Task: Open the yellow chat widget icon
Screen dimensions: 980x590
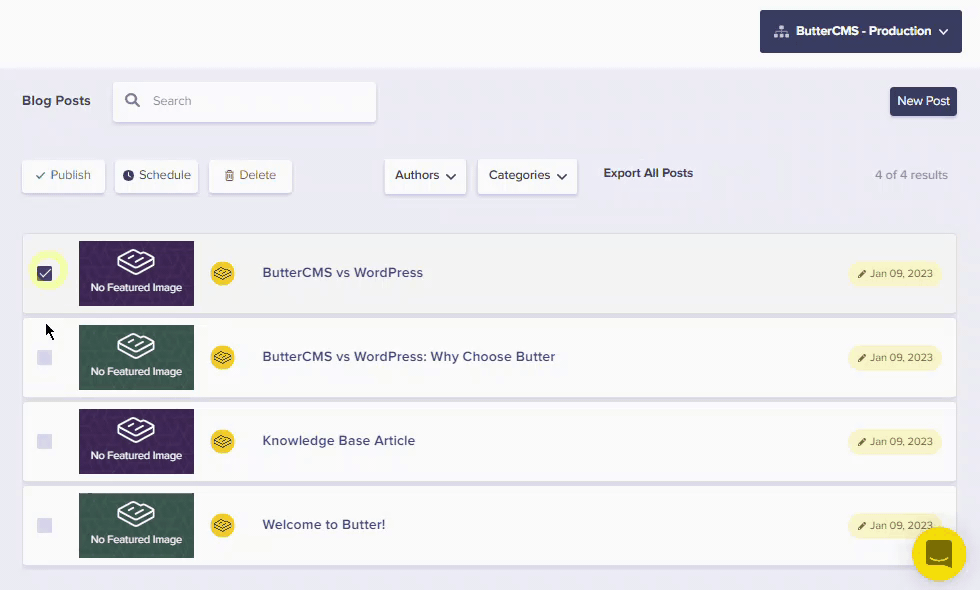Action: pyautogui.click(x=939, y=553)
